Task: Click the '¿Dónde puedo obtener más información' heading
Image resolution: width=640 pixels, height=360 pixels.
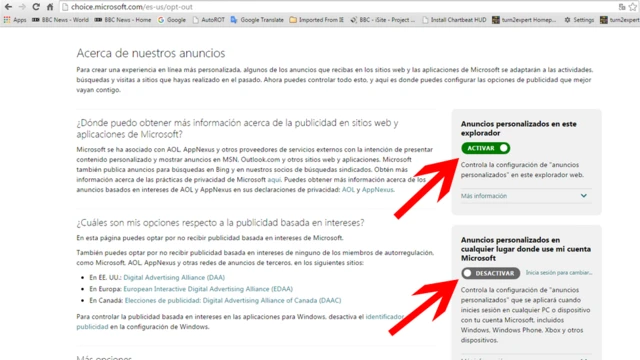Action: click(237, 129)
